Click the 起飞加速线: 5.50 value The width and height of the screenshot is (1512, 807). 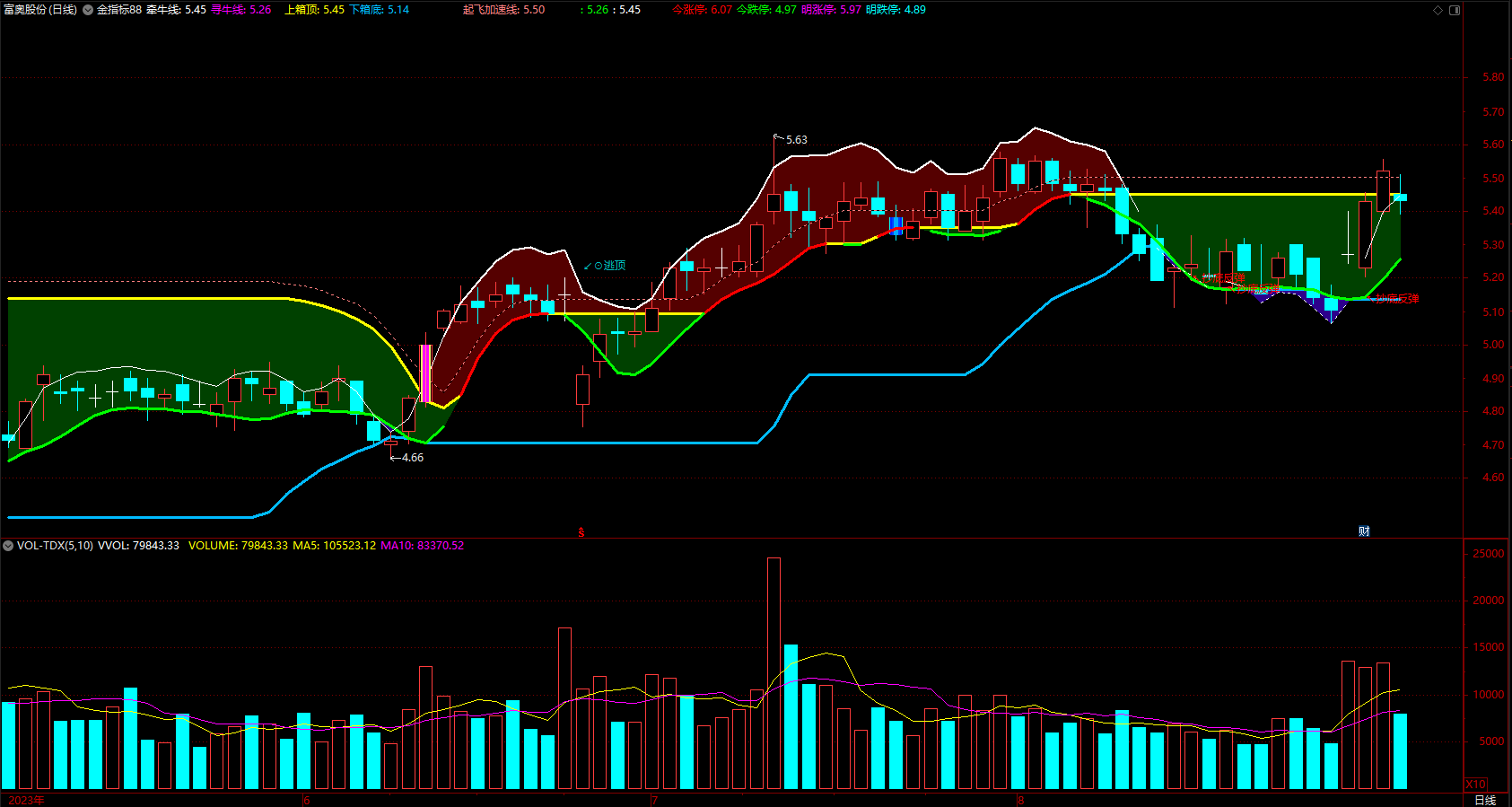tap(504, 10)
